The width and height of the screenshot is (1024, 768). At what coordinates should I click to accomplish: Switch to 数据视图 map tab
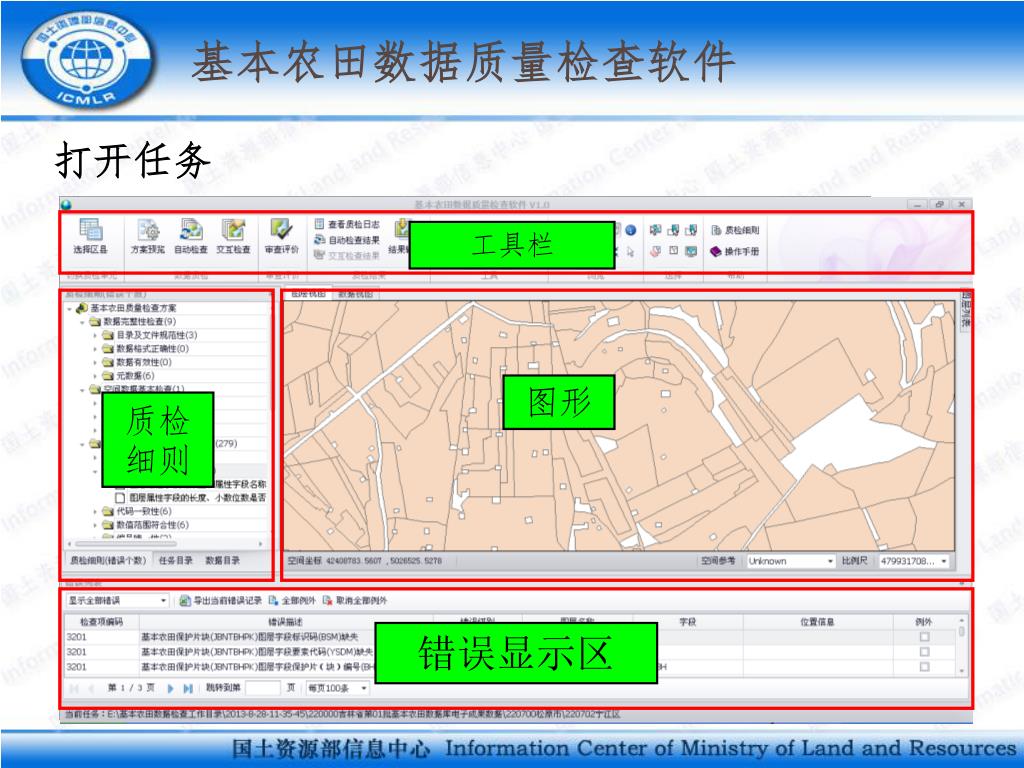click(355, 295)
